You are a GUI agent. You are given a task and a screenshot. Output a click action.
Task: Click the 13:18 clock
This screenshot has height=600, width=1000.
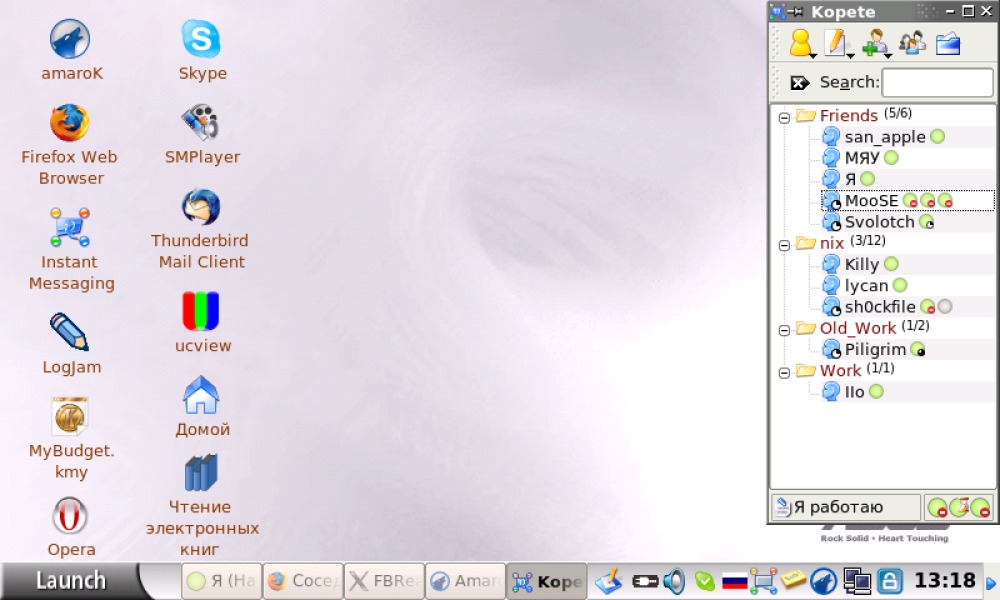pos(945,580)
